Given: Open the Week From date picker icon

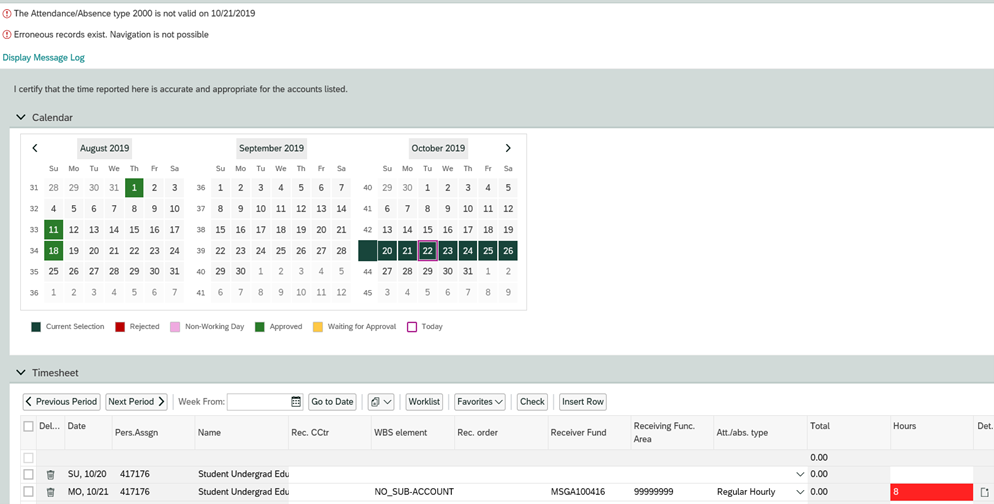Looking at the screenshot, I should pos(296,402).
